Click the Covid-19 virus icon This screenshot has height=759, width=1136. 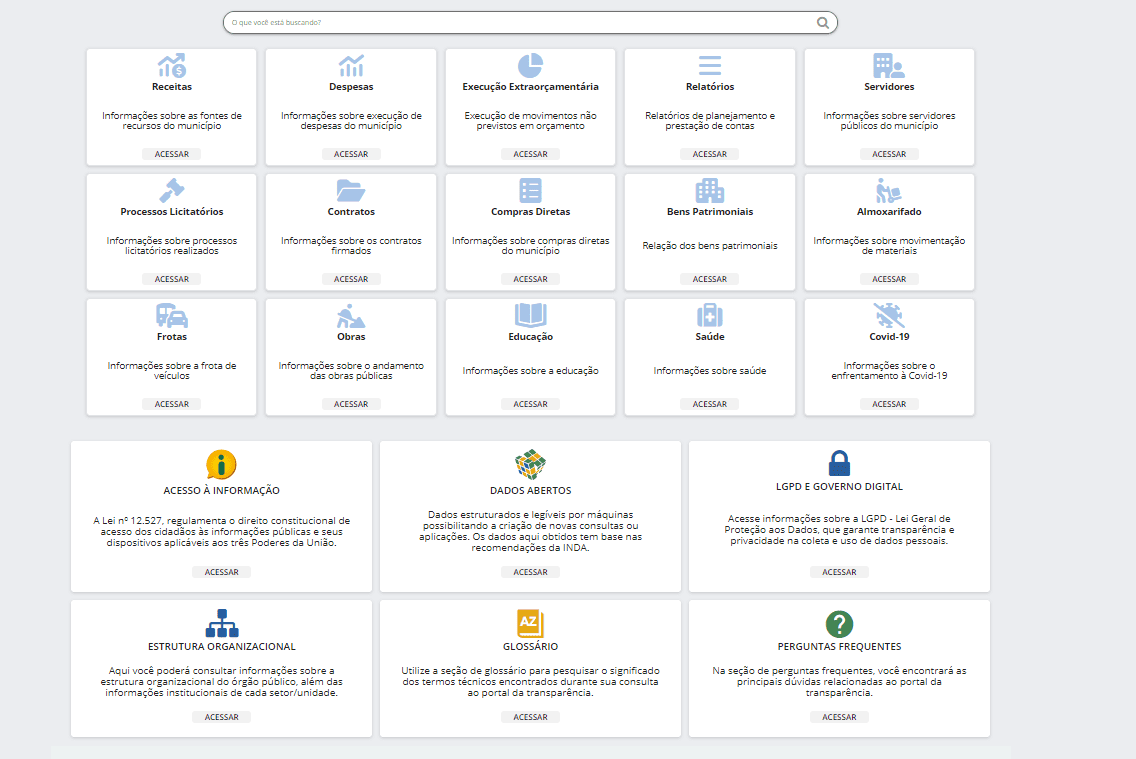(x=888, y=316)
